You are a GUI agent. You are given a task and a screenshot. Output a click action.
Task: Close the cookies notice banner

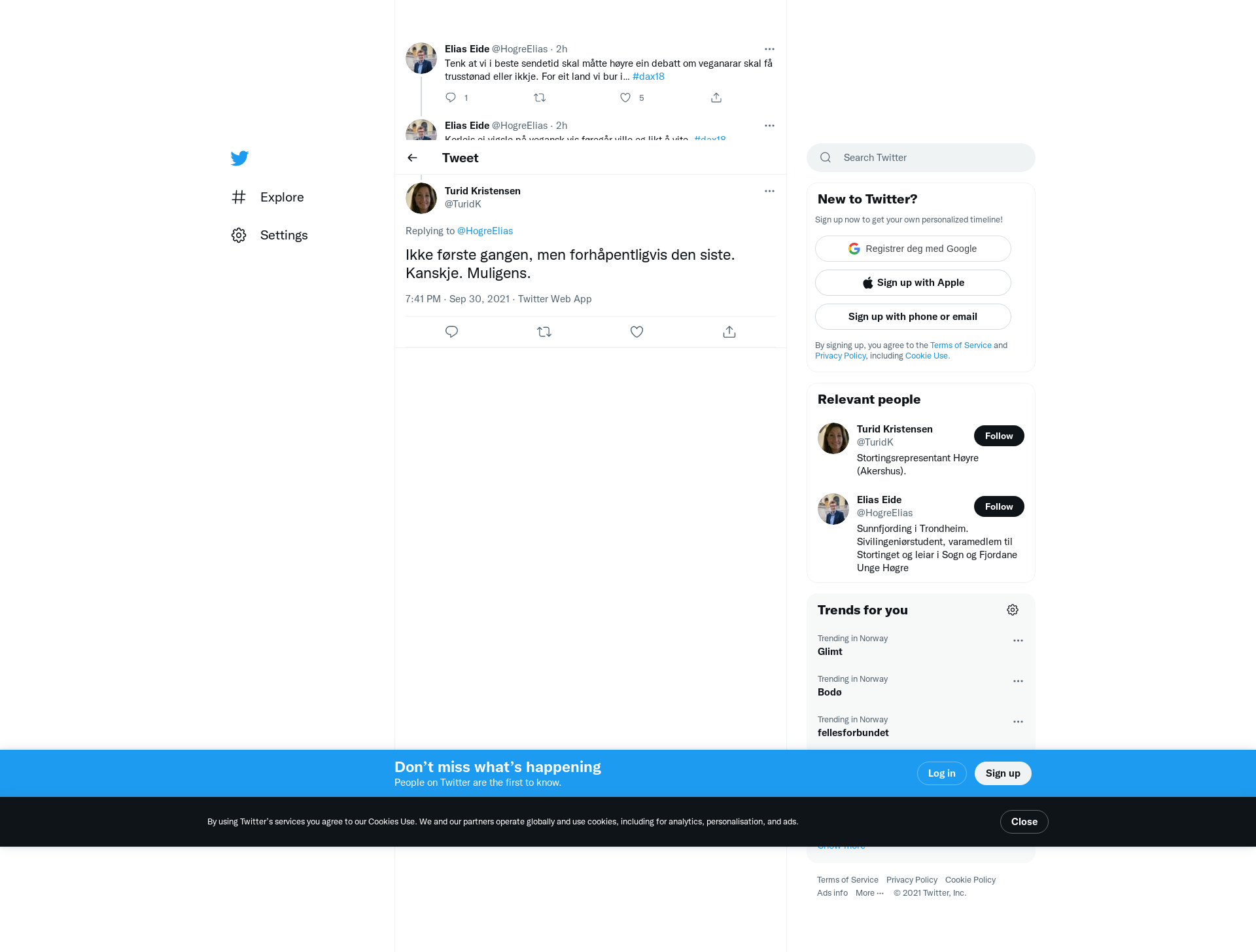click(x=1024, y=822)
